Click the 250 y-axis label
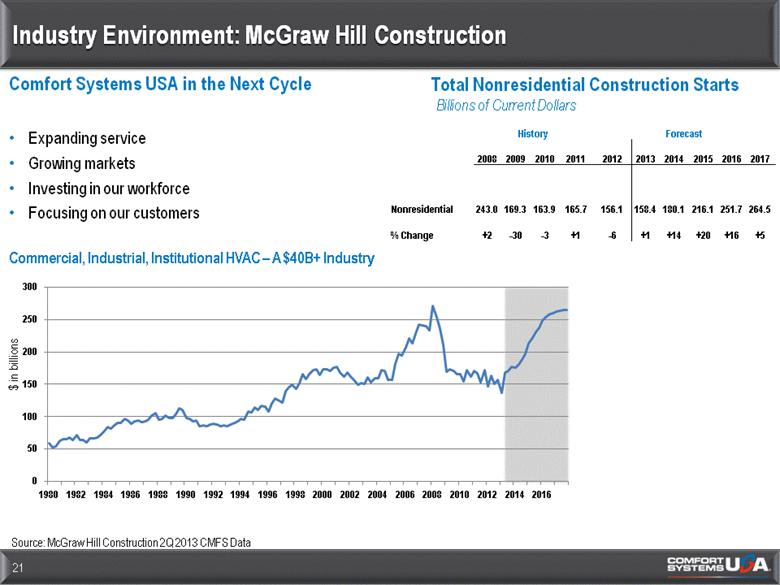Image resolution: width=780 pixels, height=585 pixels. (x=30, y=319)
